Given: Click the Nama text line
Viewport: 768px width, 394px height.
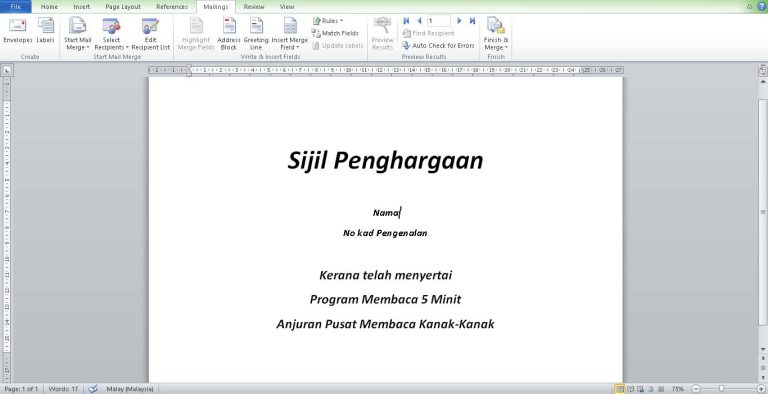Looking at the screenshot, I should (x=386, y=212).
